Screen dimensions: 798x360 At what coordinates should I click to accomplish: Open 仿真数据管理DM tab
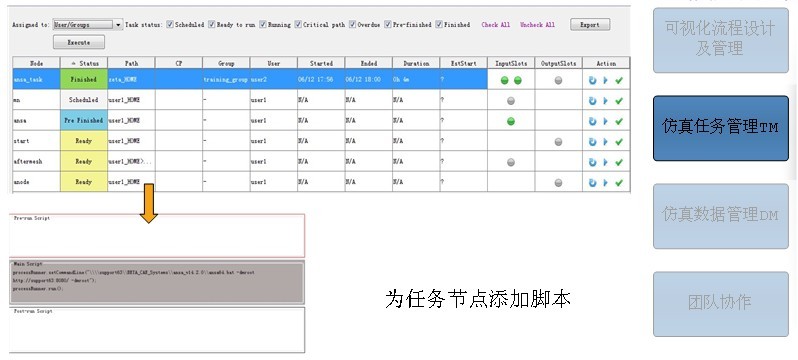[x=721, y=216]
